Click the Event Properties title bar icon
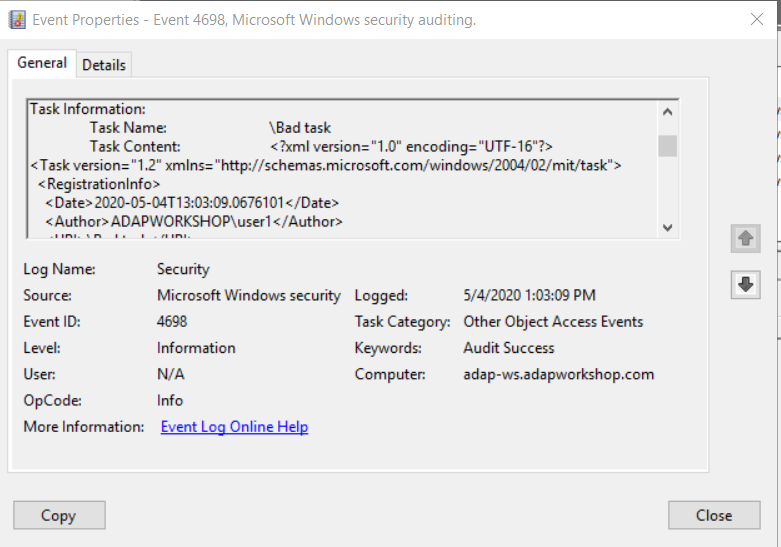 coord(17,19)
